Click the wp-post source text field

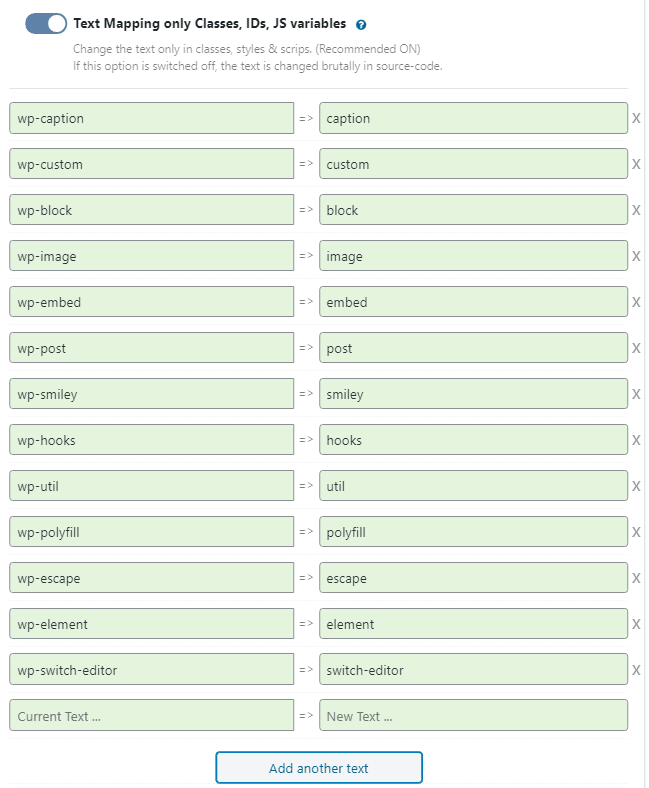(x=151, y=348)
